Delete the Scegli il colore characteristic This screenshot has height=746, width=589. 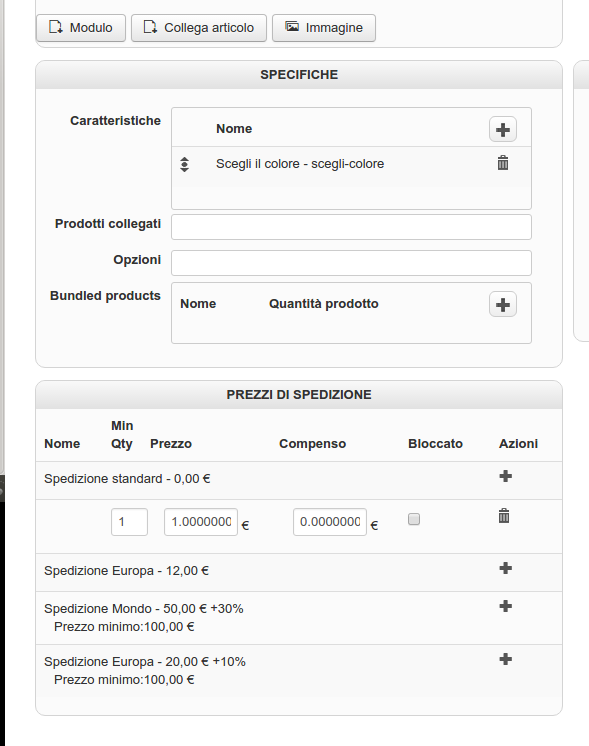click(503, 163)
